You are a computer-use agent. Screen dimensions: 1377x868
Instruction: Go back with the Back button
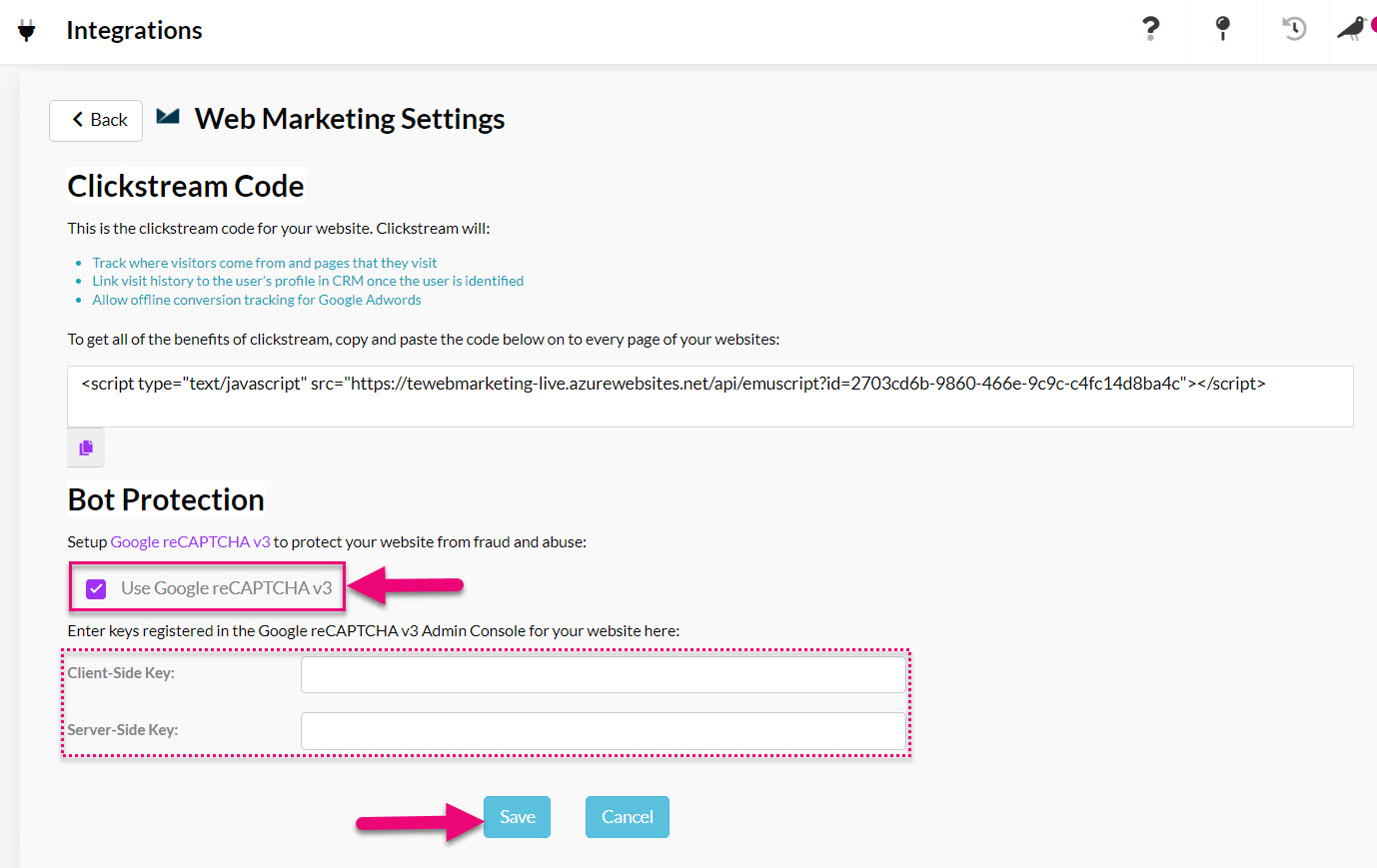click(96, 120)
